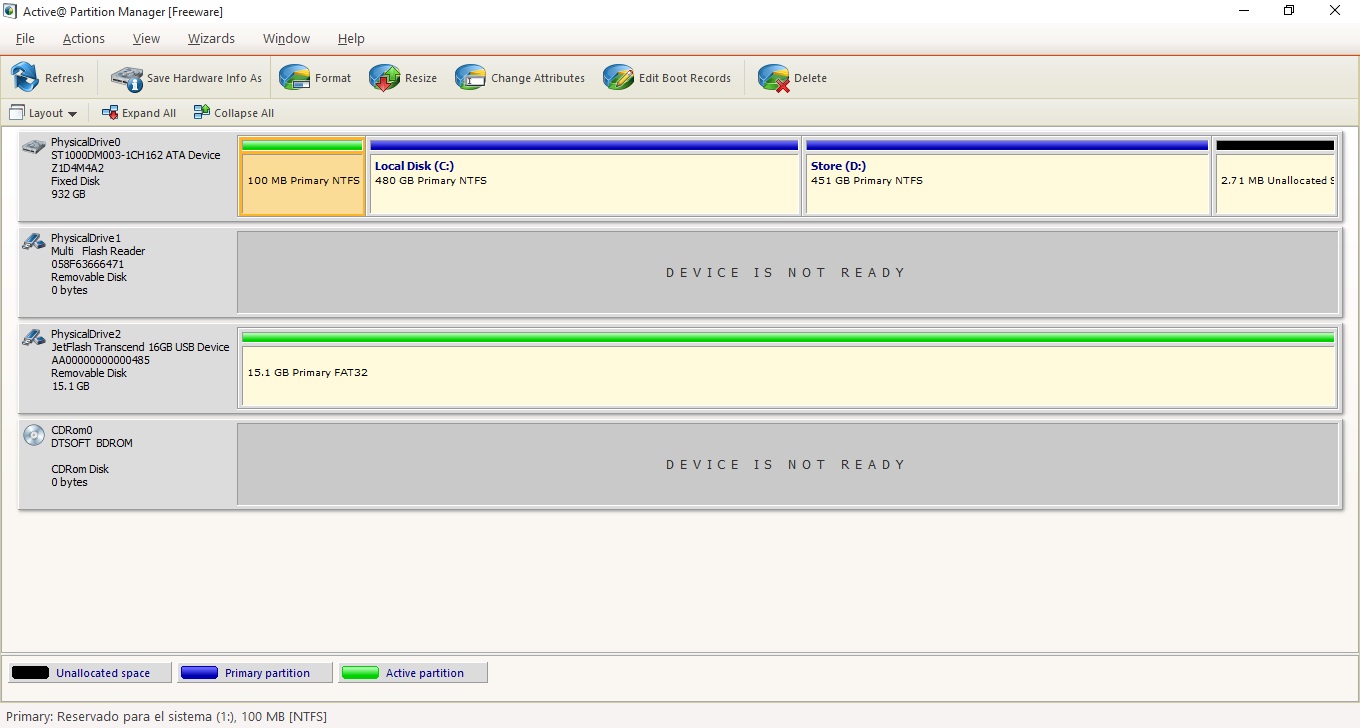Image resolution: width=1360 pixels, height=728 pixels.
Task: Open the Wizards menu
Action: click(x=211, y=38)
